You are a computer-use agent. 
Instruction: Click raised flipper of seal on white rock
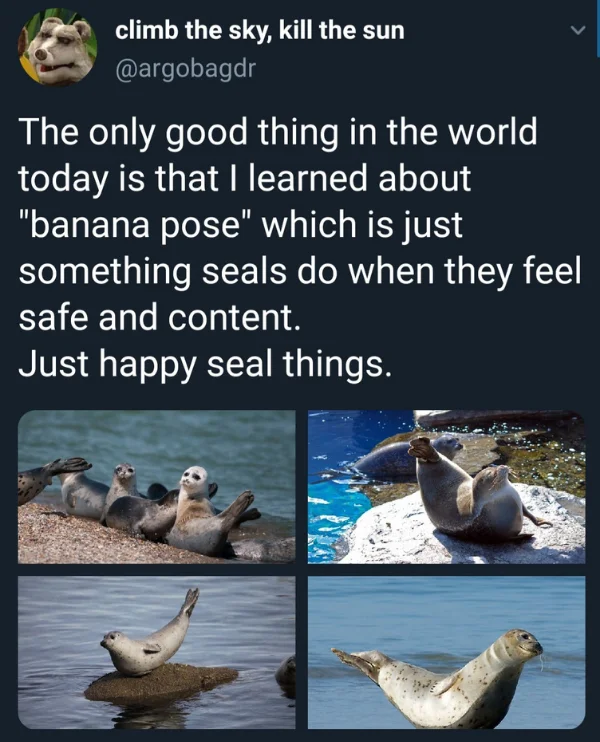(x=425, y=450)
